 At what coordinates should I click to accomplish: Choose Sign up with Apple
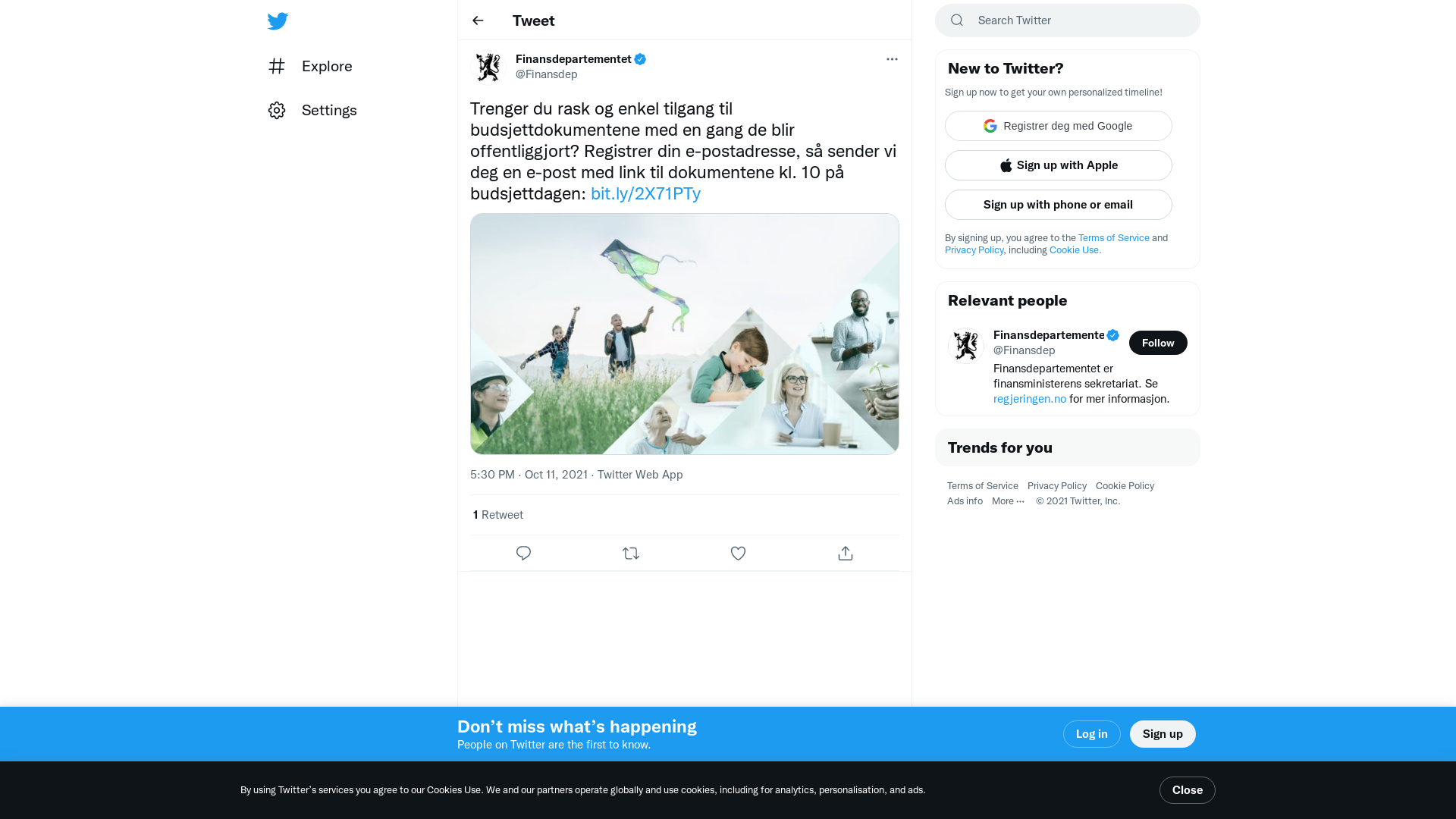pos(1059,165)
